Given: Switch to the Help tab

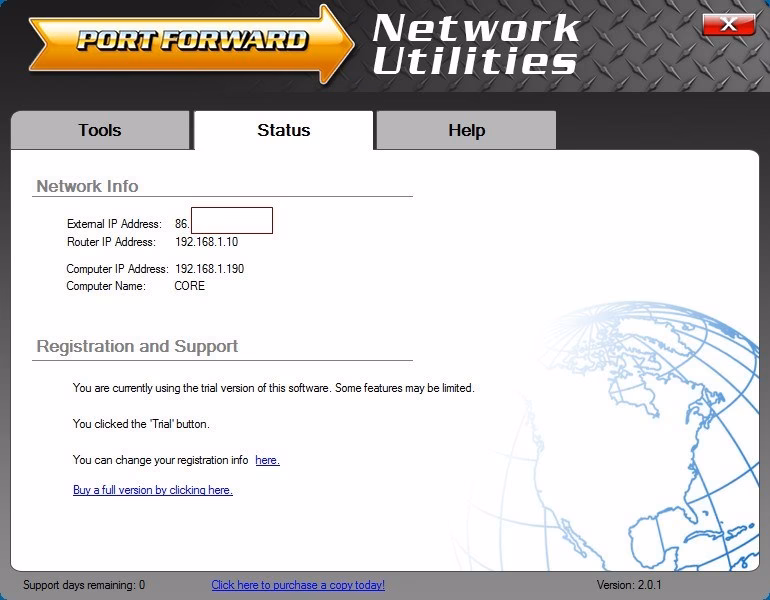Looking at the screenshot, I should coord(467,130).
